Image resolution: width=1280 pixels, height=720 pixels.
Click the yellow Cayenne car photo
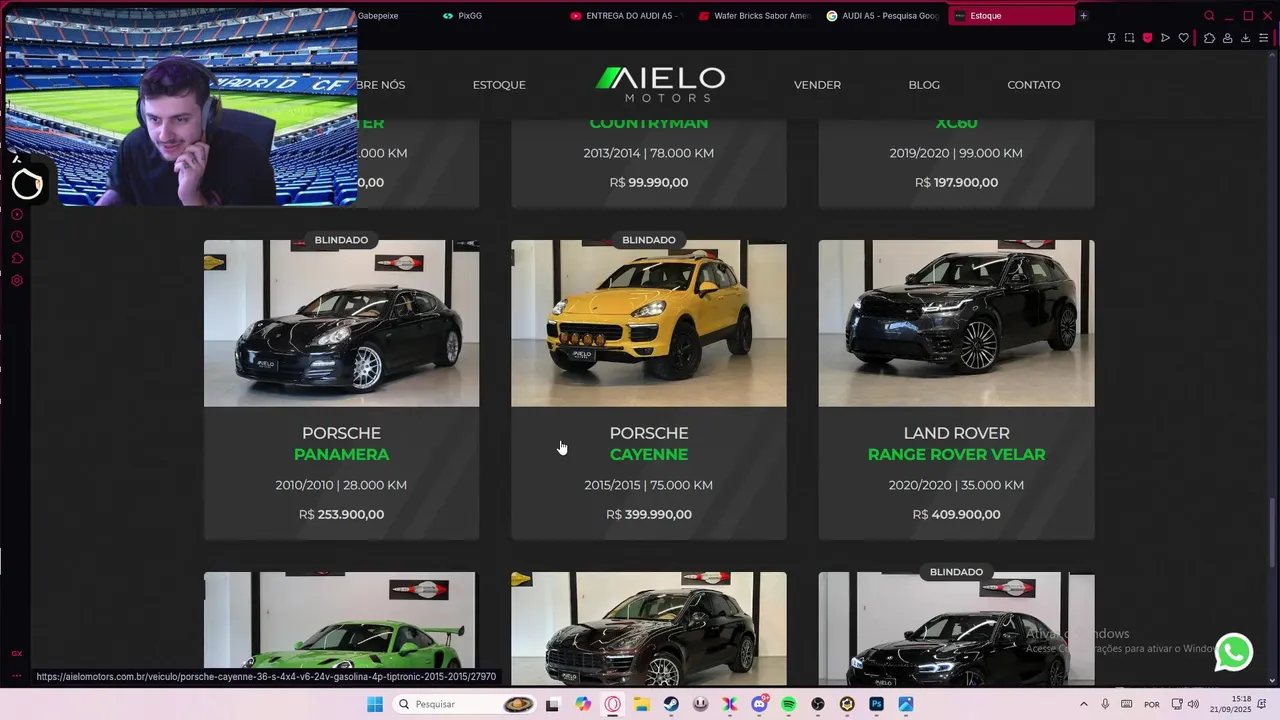coord(649,323)
